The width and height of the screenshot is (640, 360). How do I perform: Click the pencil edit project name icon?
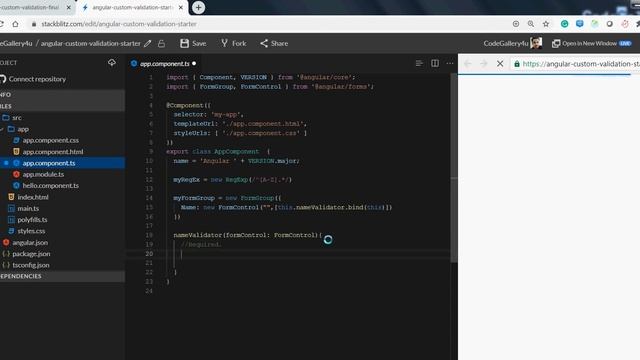point(148,43)
